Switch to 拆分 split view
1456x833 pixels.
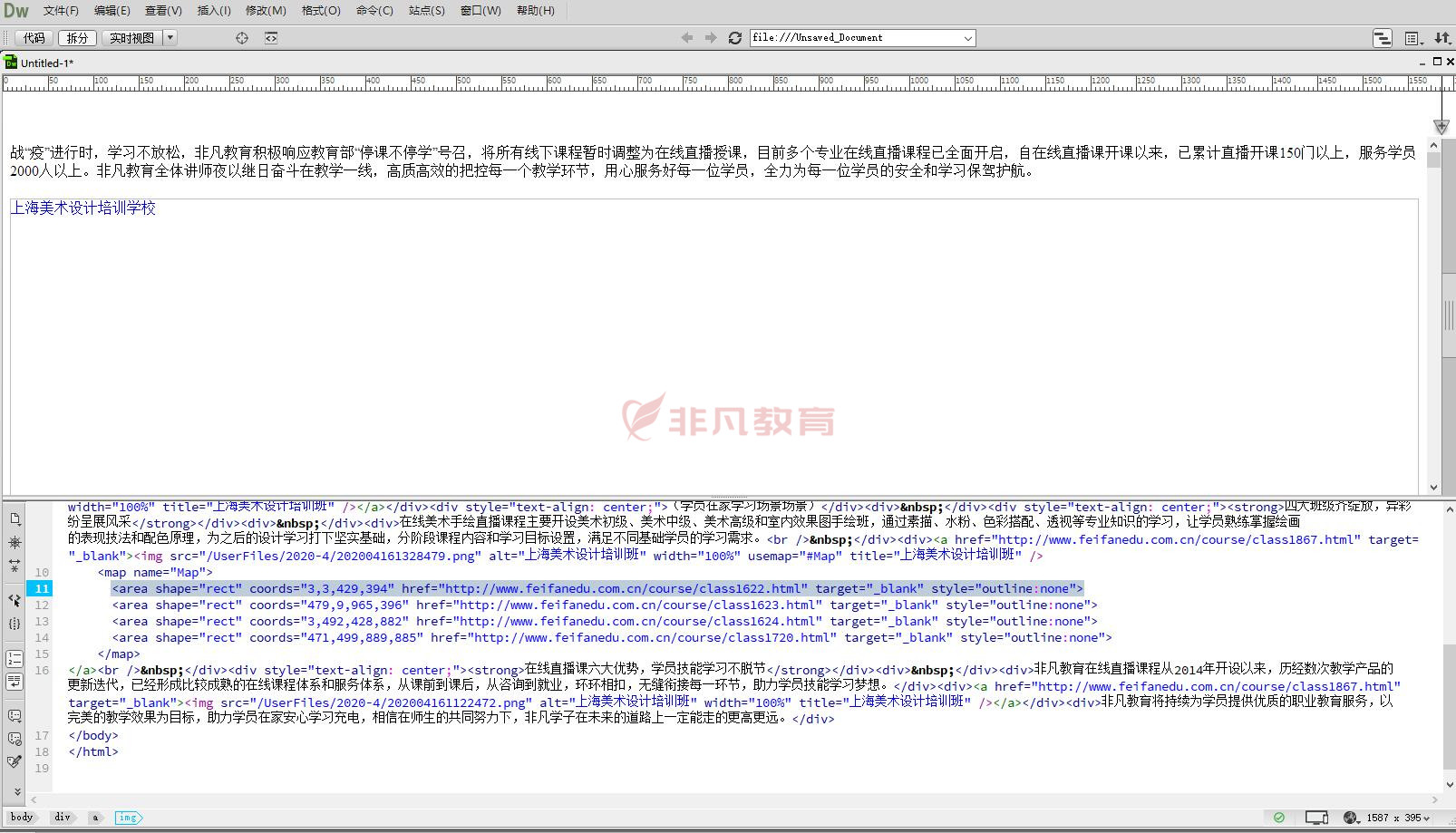(x=78, y=38)
